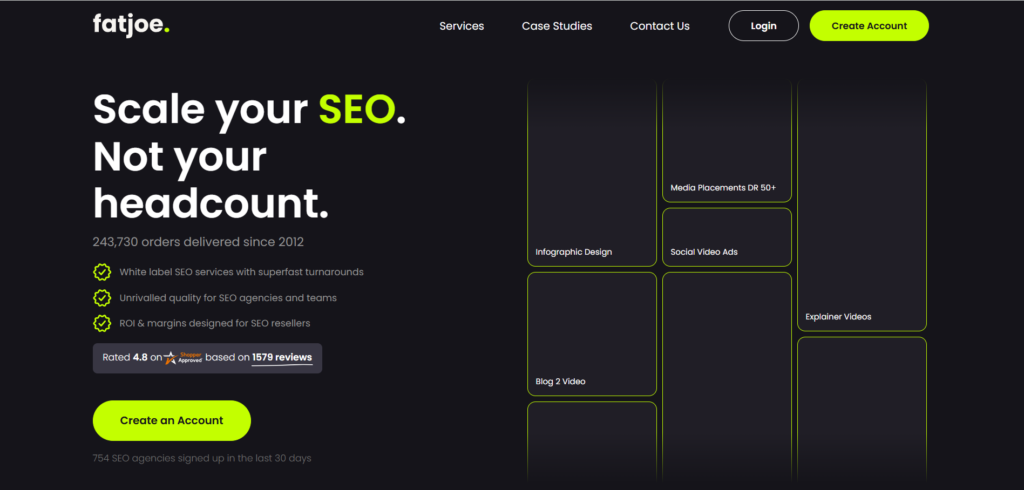Click the "Rated 4.8 on" text

[132, 358]
